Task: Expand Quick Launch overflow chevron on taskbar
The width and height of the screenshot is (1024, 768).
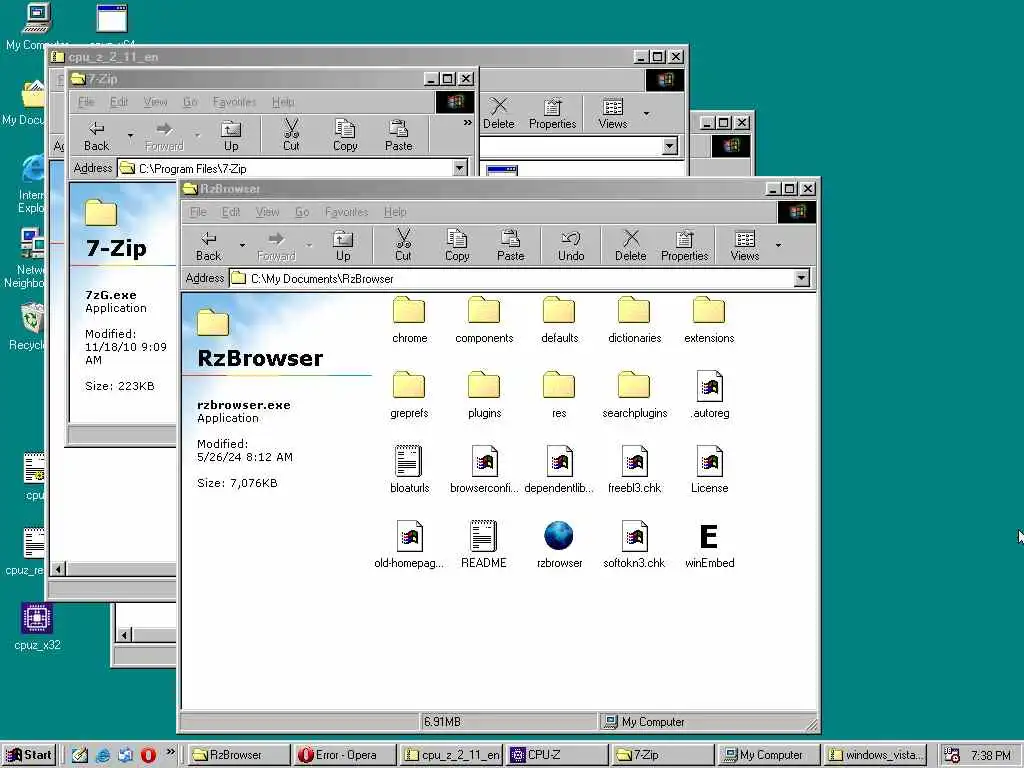Action: (x=170, y=752)
